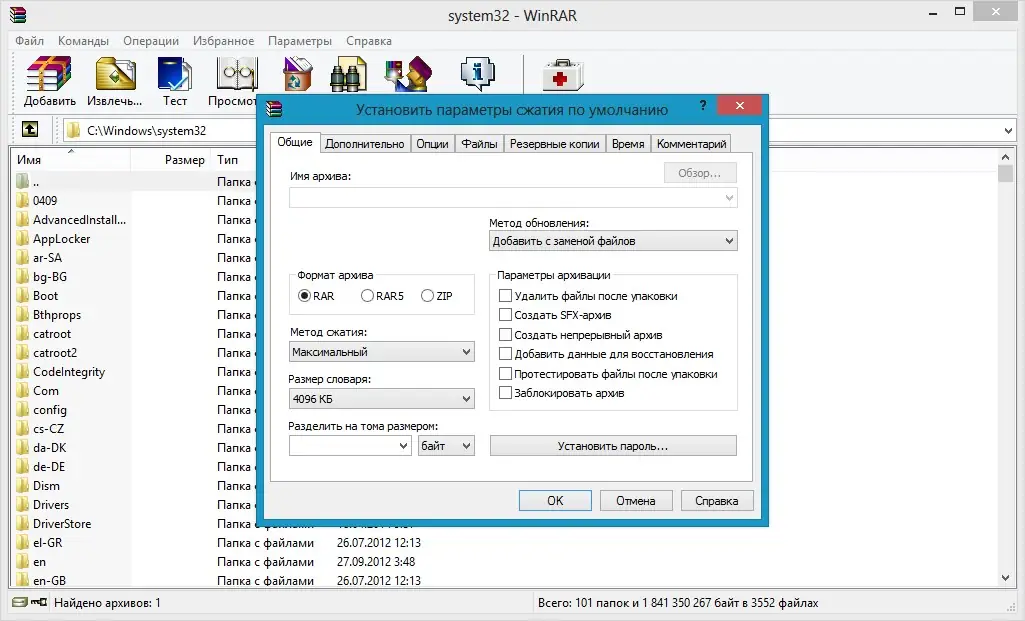This screenshot has width=1025, height=621.
Task: Open the Избранное menu
Action: pyautogui.click(x=224, y=41)
